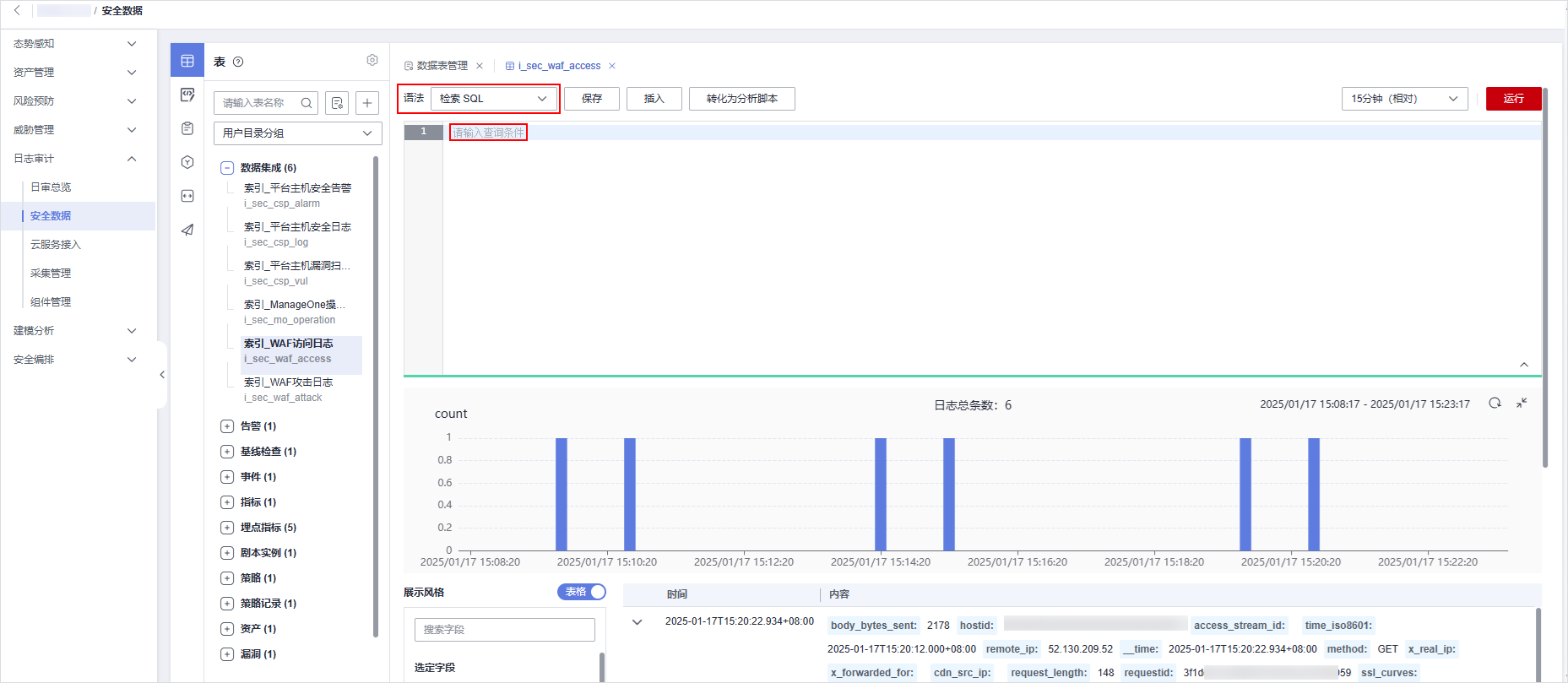The height and width of the screenshot is (683, 1568).
Task: Click the plus icon to add table
Action: 367,103
